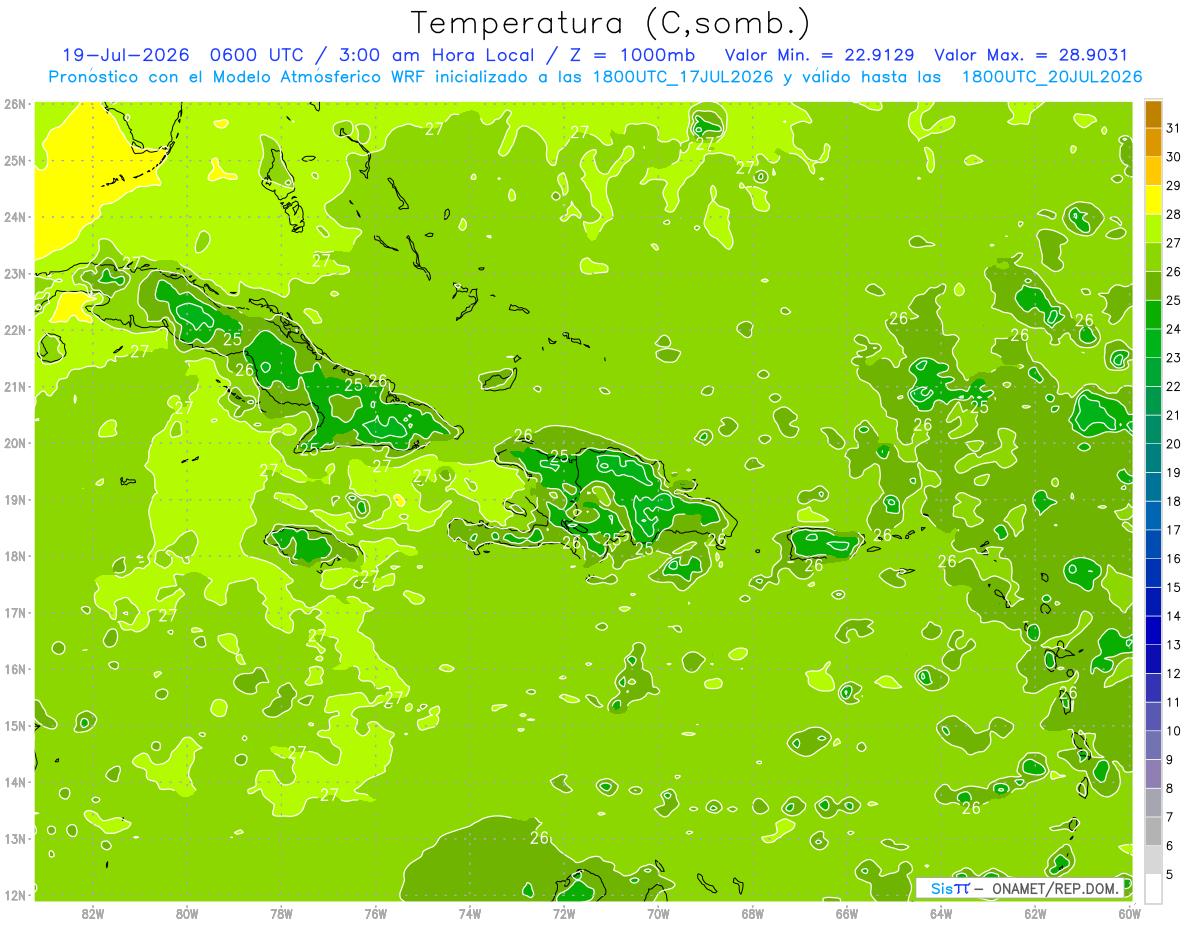Click the '15N' latitude axis label
This screenshot has height=927, width=1200.
coord(15,726)
